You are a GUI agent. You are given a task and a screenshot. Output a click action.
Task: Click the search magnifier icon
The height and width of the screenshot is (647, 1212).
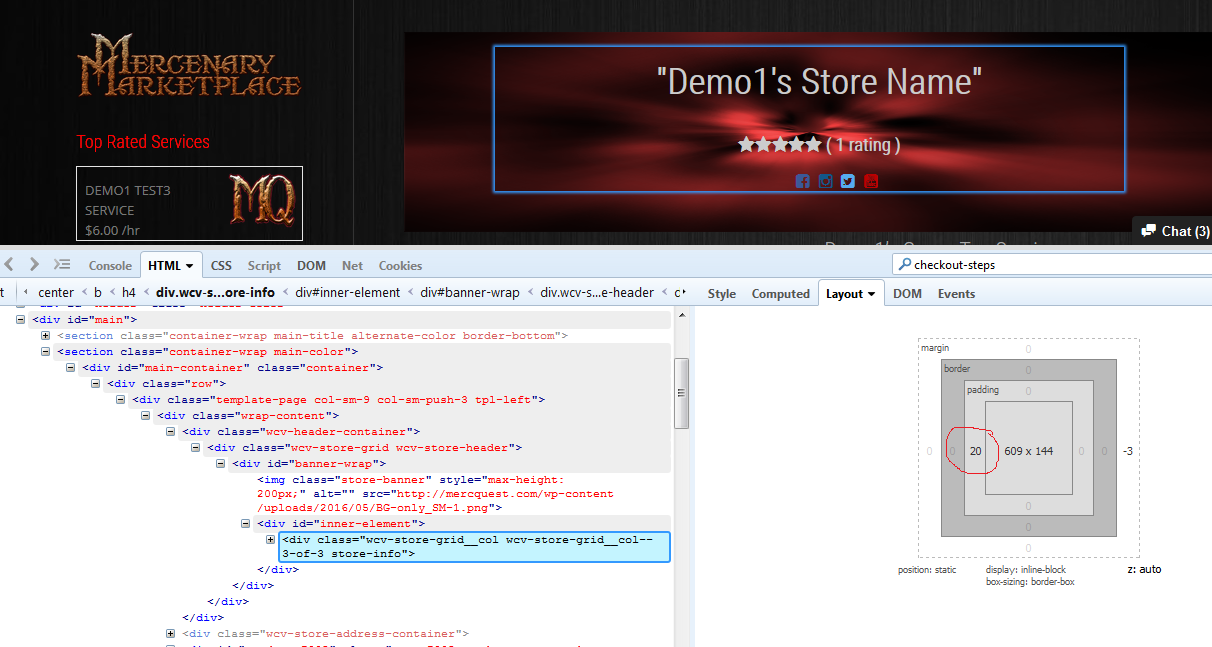[x=904, y=265]
